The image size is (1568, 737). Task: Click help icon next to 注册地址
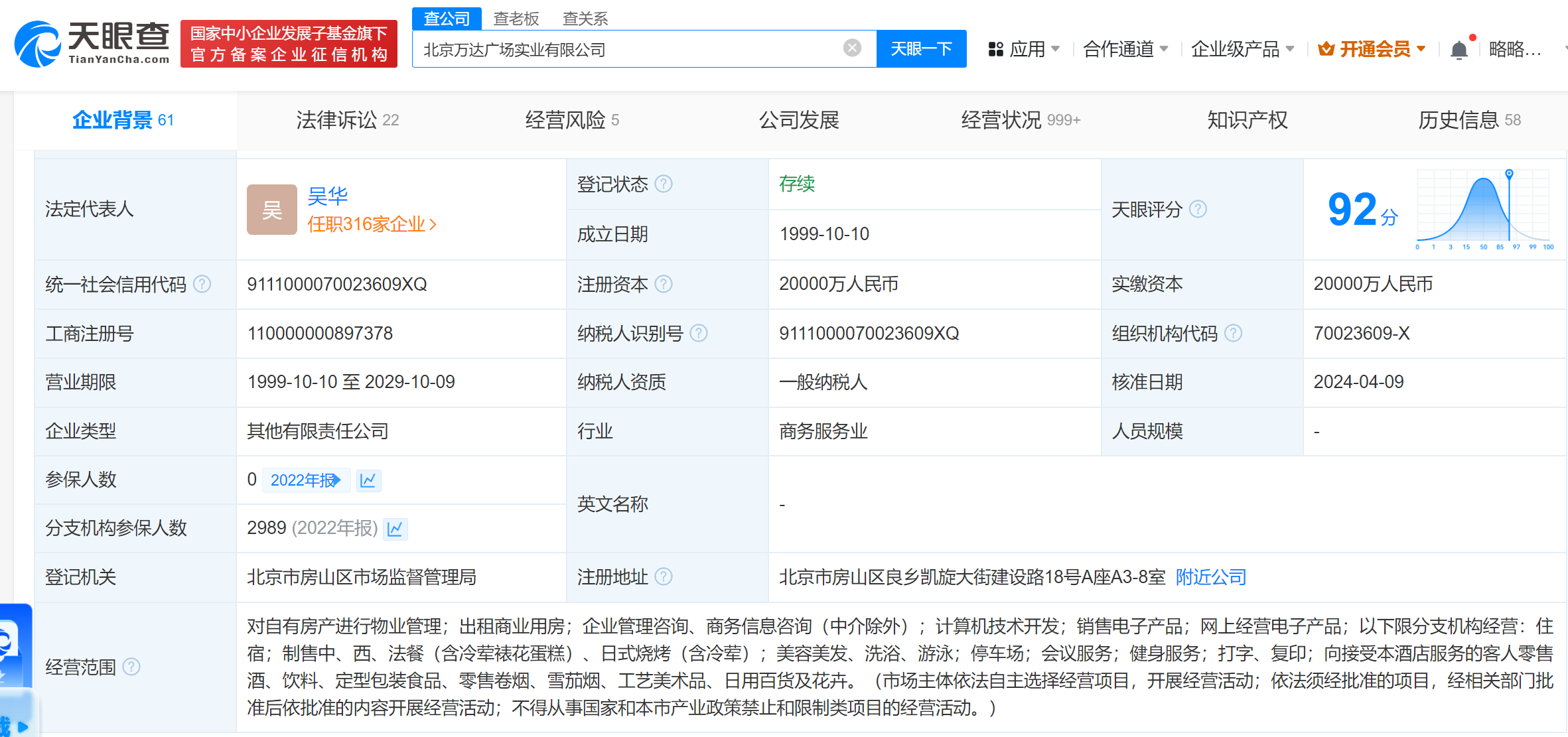coord(664,577)
